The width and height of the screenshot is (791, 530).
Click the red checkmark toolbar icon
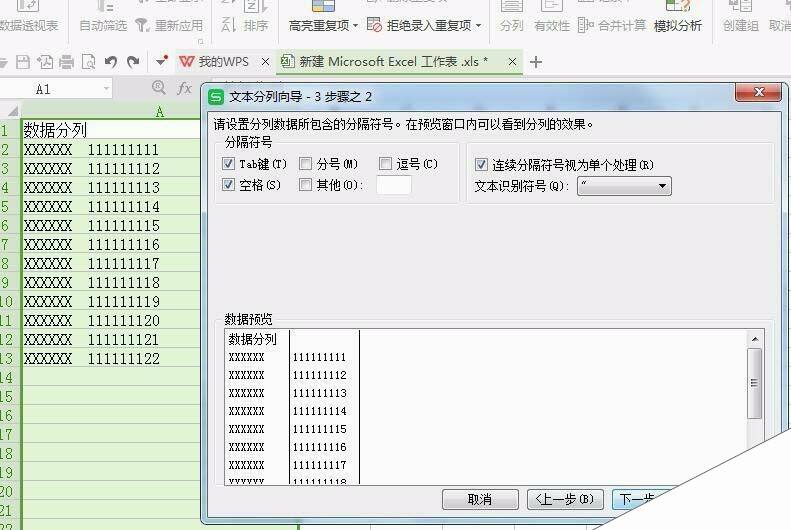click(x=161, y=61)
